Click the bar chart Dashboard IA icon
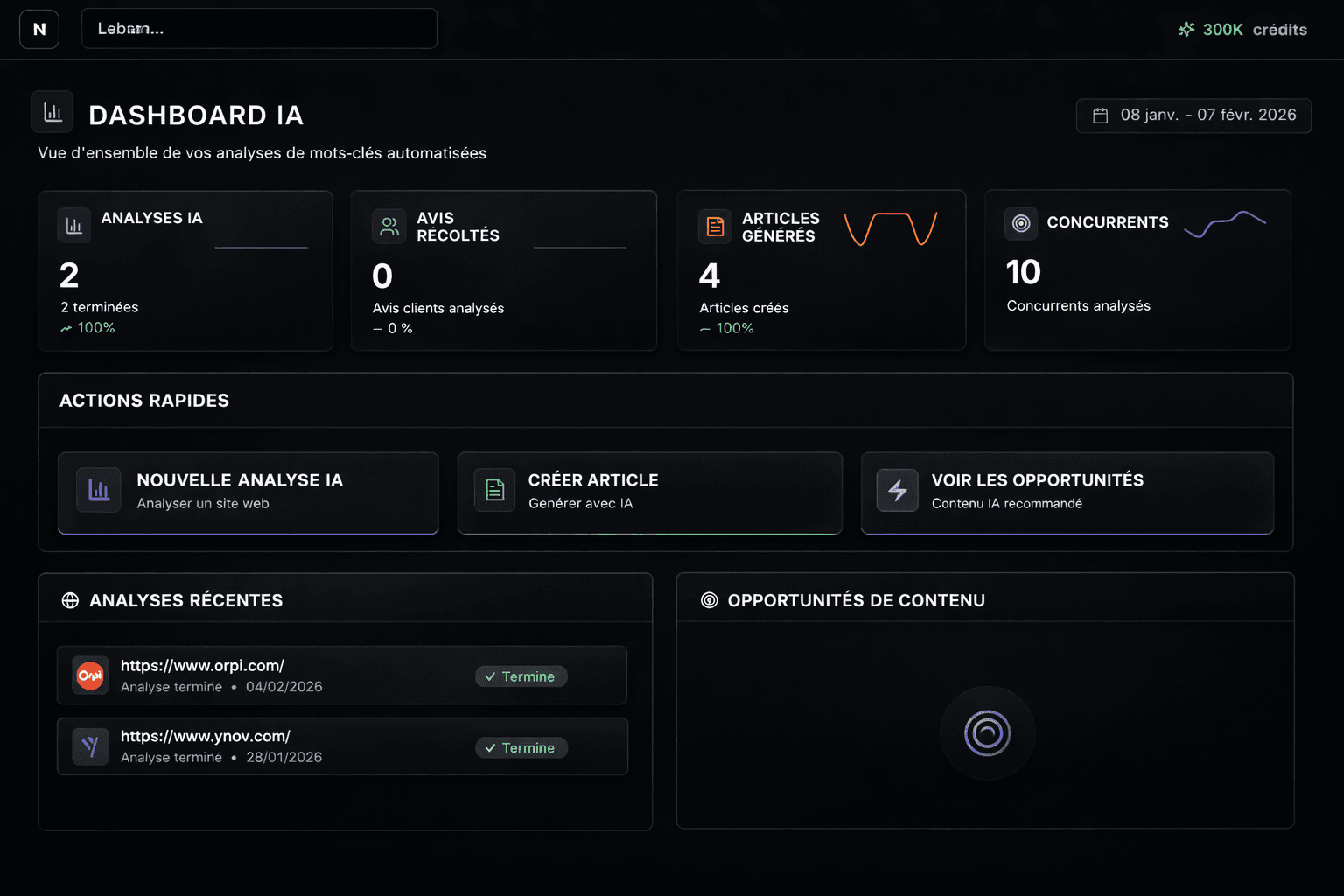The height and width of the screenshot is (896, 1344). pyautogui.click(x=52, y=112)
